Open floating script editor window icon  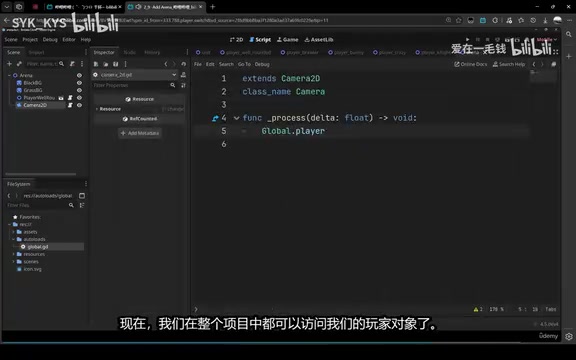[x=554, y=64]
